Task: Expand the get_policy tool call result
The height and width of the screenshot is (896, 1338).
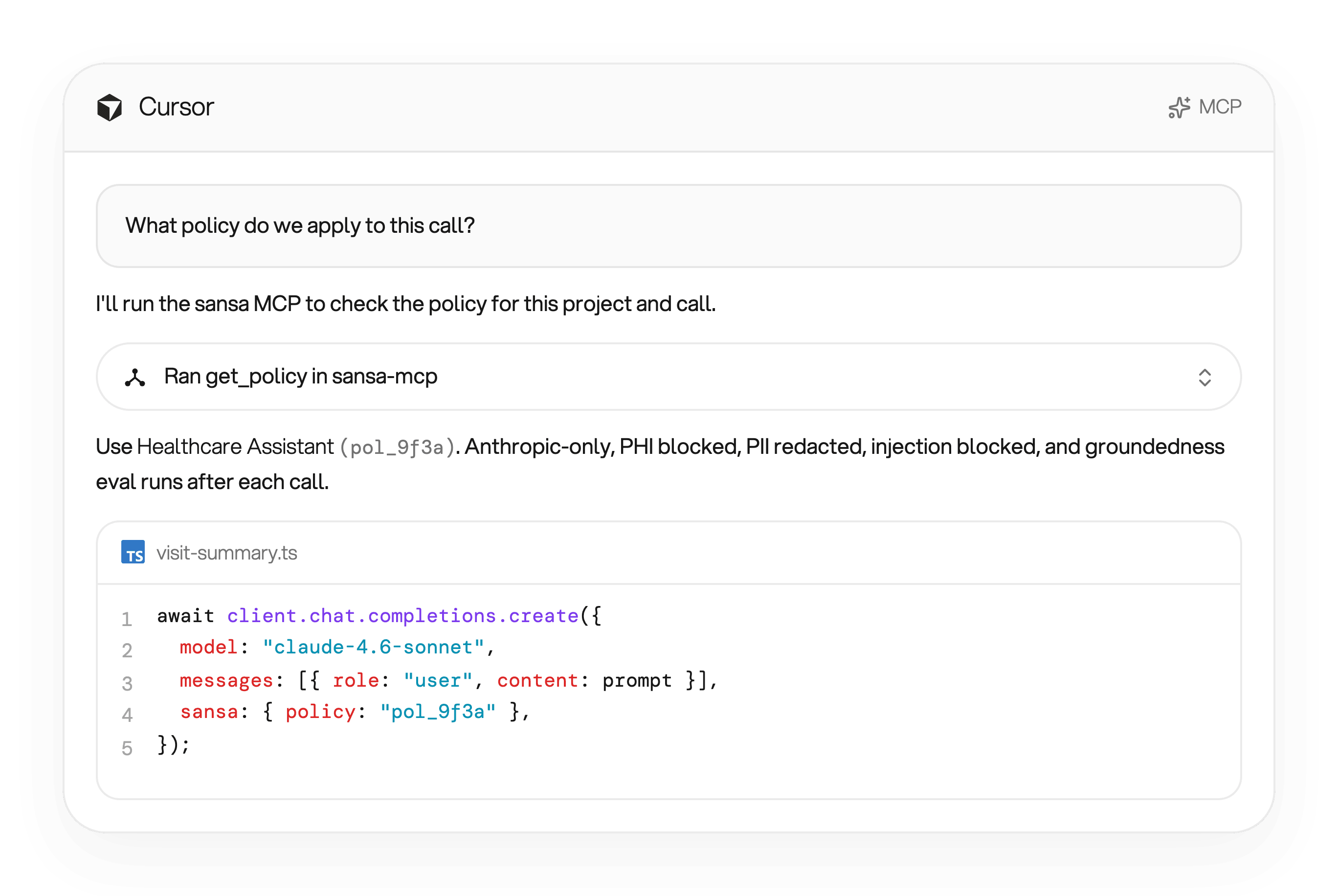Action: pyautogui.click(x=1204, y=378)
